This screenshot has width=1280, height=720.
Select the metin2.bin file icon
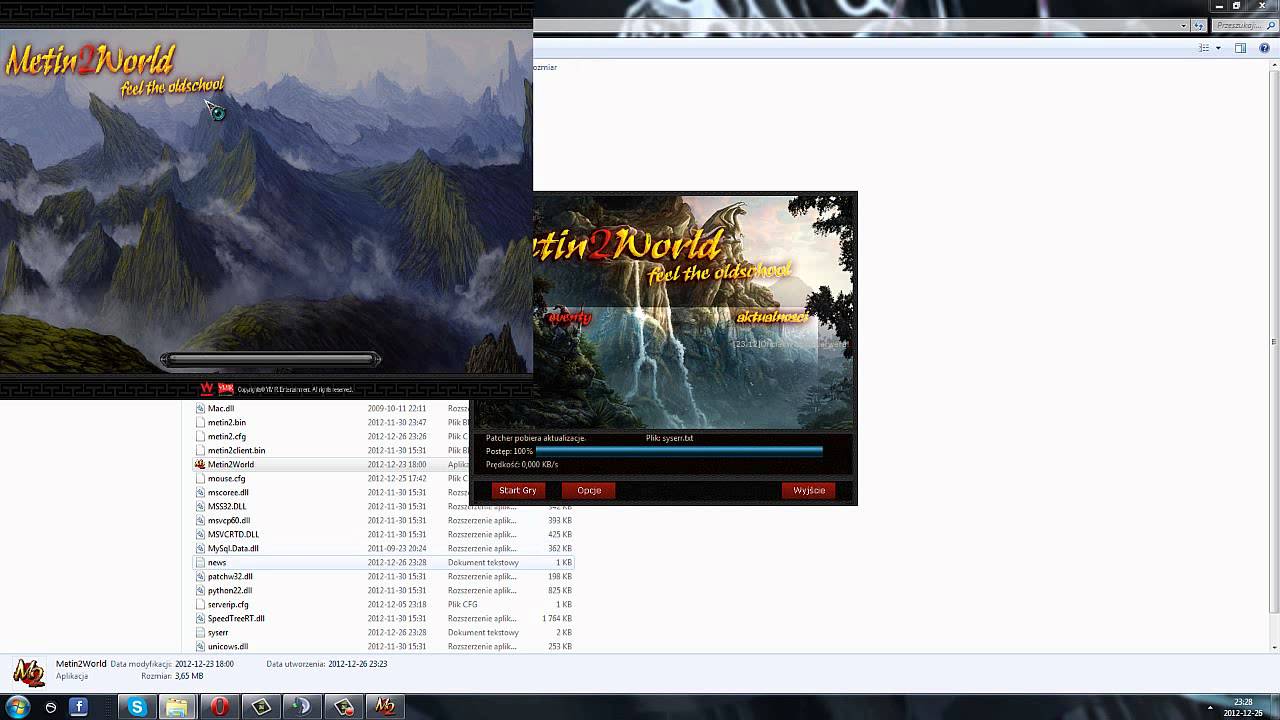(200, 422)
